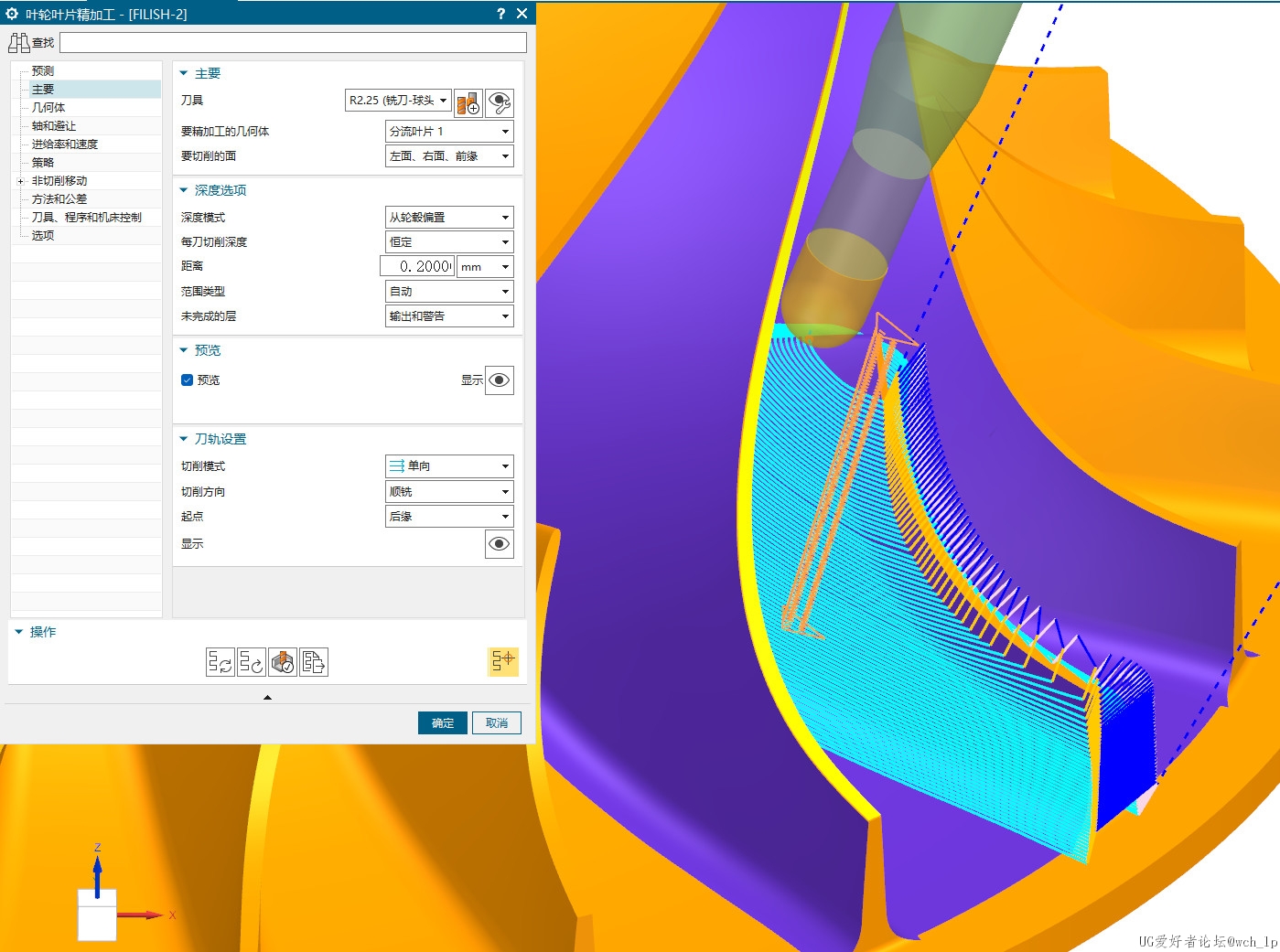Select 进给率和速度 in the navigation tree

tap(64, 144)
